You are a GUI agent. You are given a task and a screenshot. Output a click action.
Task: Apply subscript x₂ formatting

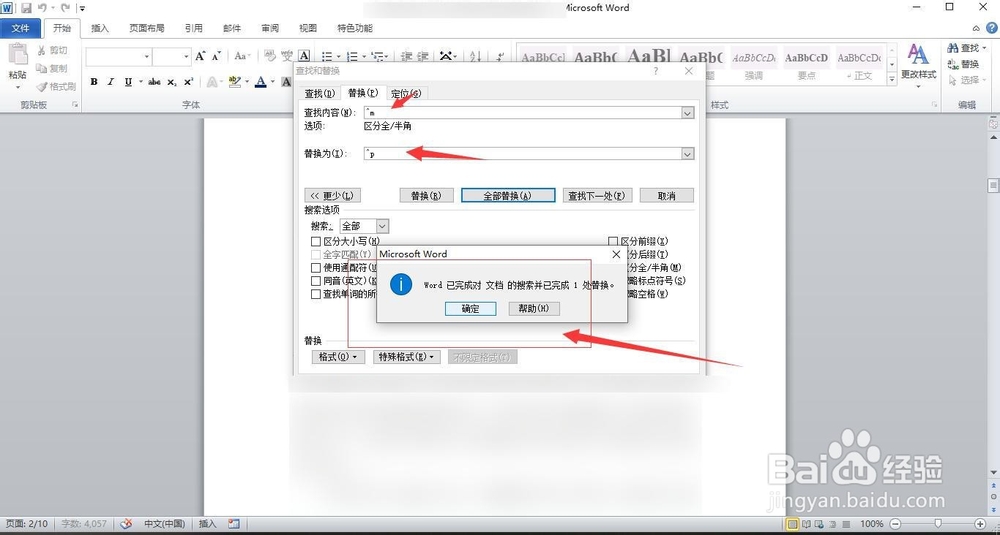172,82
